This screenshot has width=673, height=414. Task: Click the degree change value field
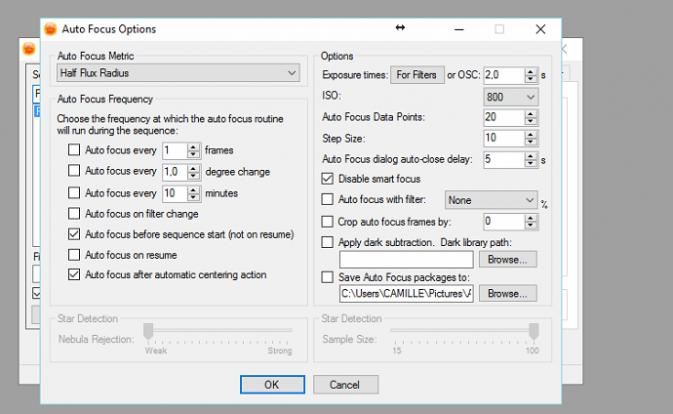click(x=175, y=172)
